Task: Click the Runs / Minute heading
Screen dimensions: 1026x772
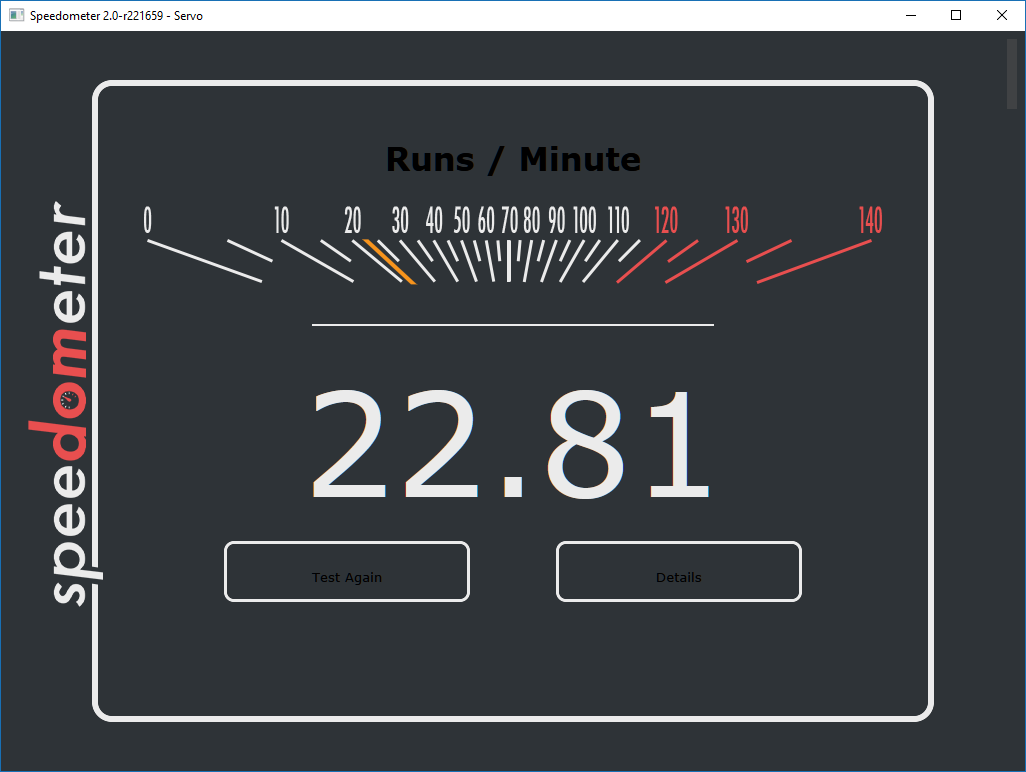Action: [513, 160]
